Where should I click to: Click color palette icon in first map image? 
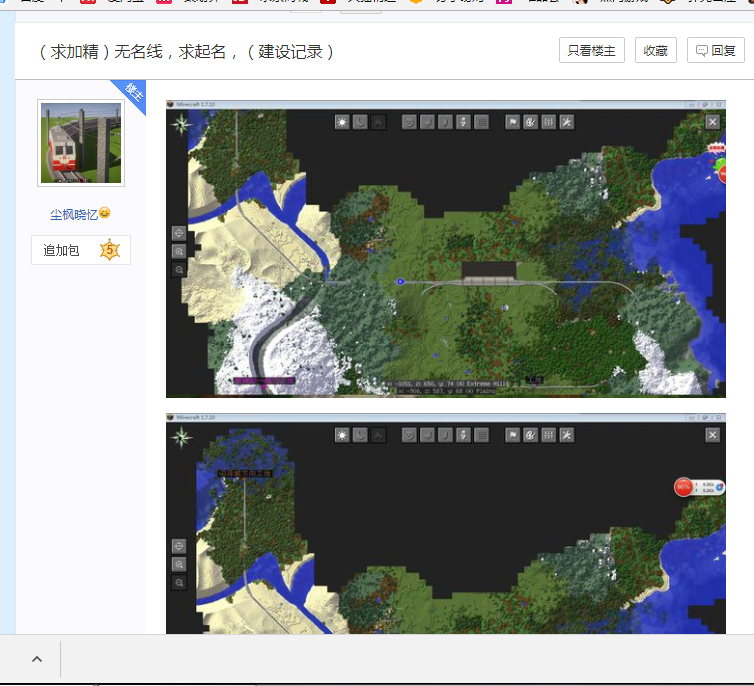pyautogui.click(x=530, y=122)
